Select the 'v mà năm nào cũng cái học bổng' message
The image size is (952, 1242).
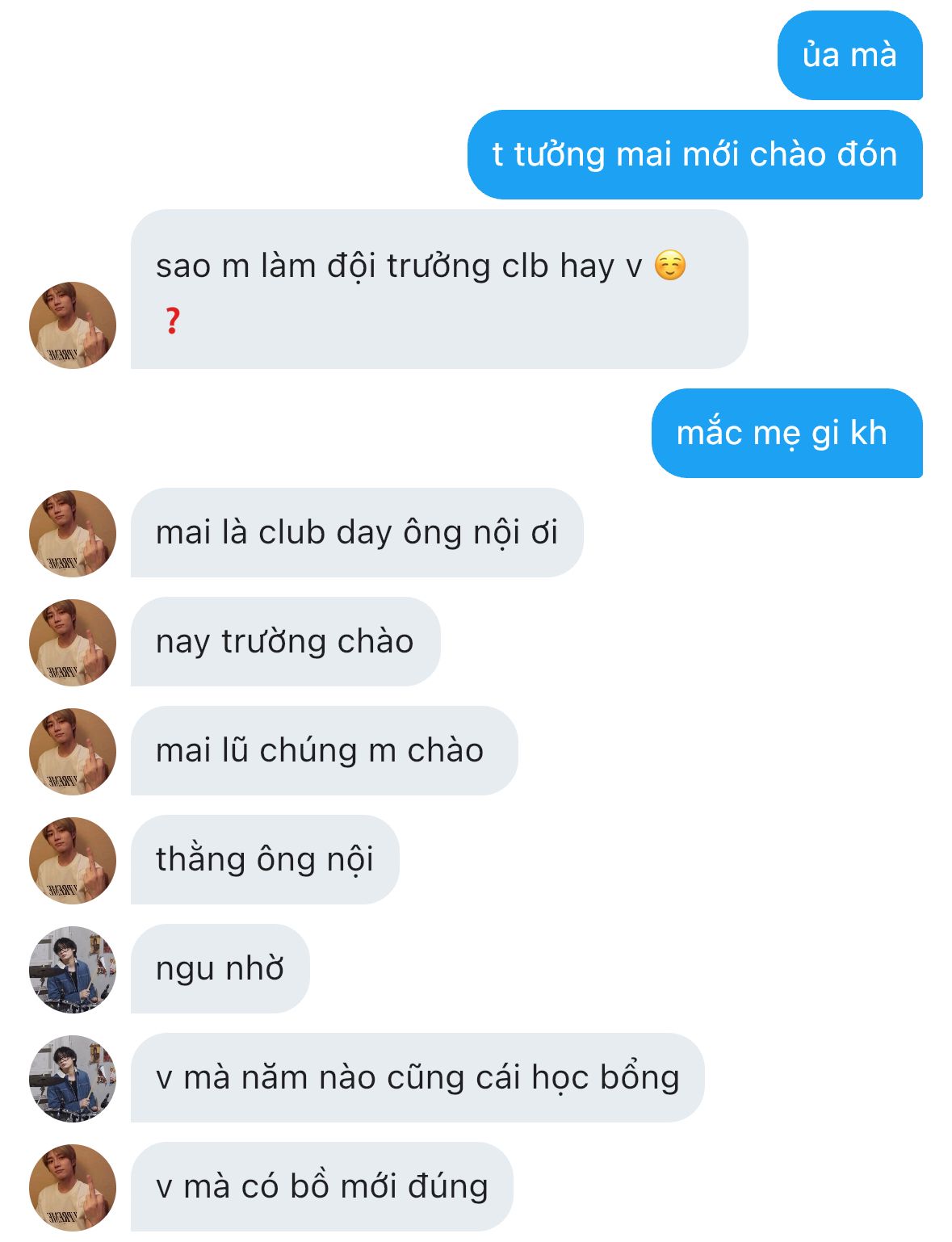click(x=417, y=1078)
